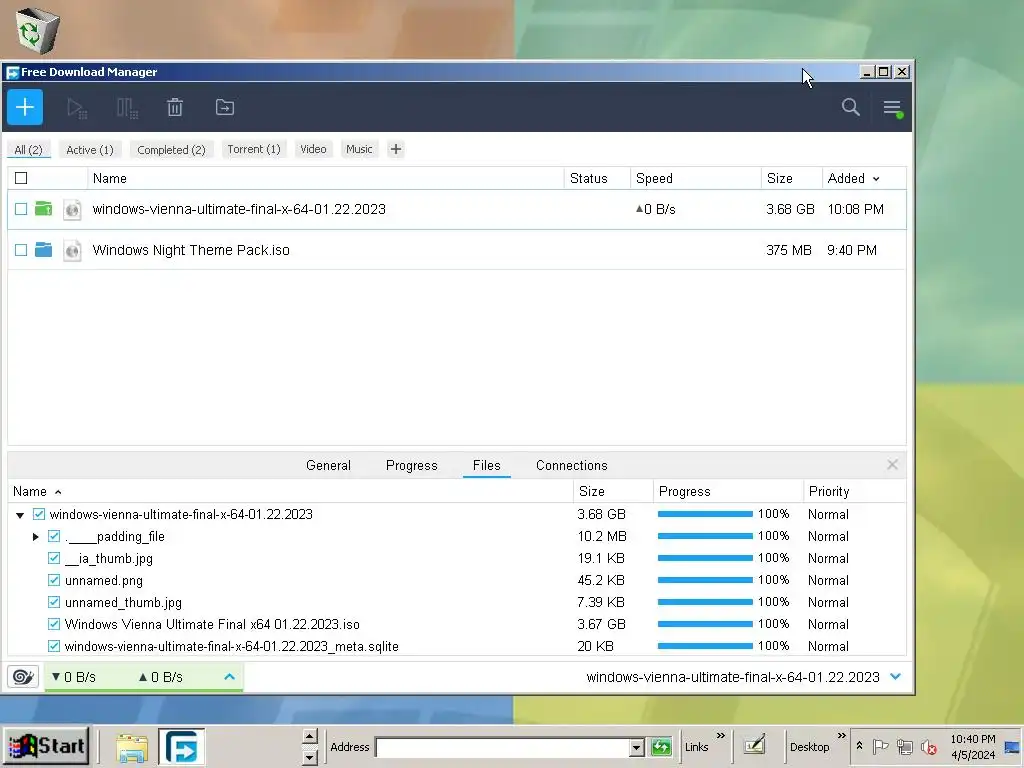
Task: Collapse details with blue down chevron
Action: (x=896, y=677)
